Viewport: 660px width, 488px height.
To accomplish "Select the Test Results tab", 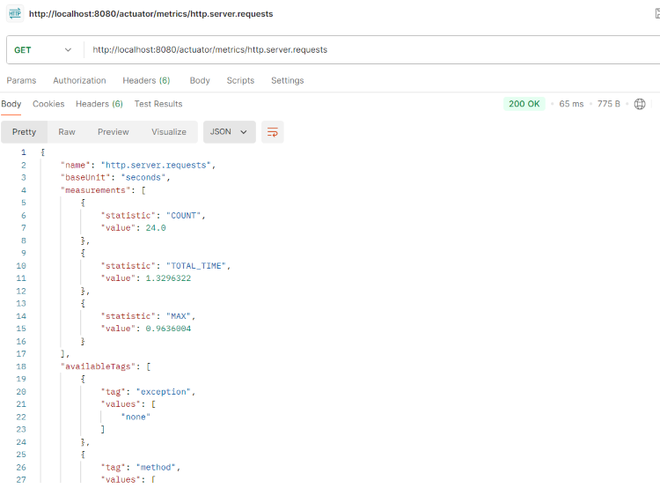I will (158, 104).
